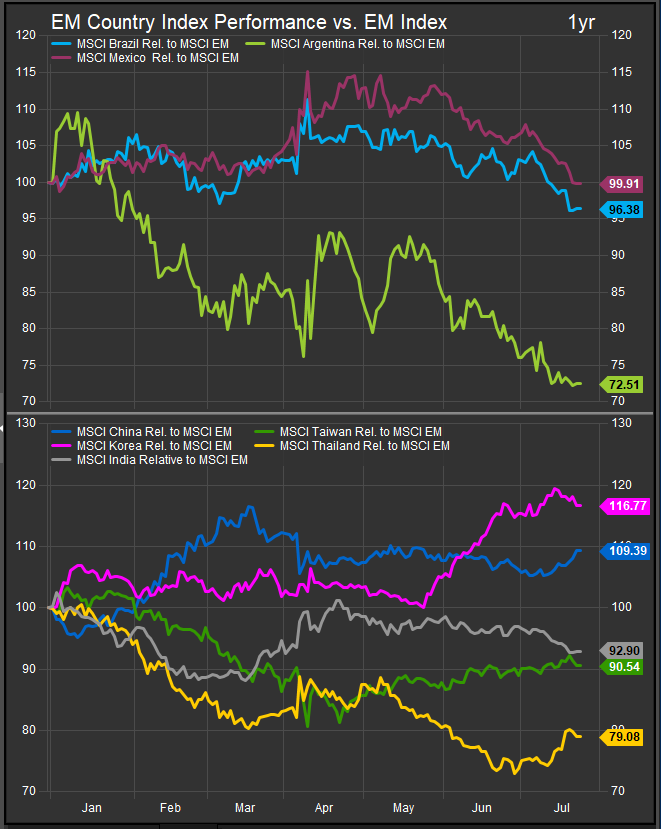Click the divider between the two chart panels

(330, 412)
